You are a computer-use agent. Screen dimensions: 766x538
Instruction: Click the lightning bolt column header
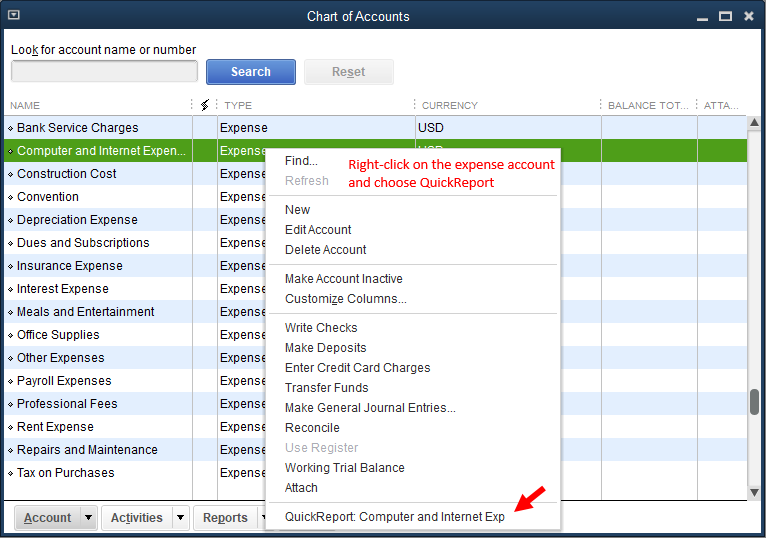point(205,105)
